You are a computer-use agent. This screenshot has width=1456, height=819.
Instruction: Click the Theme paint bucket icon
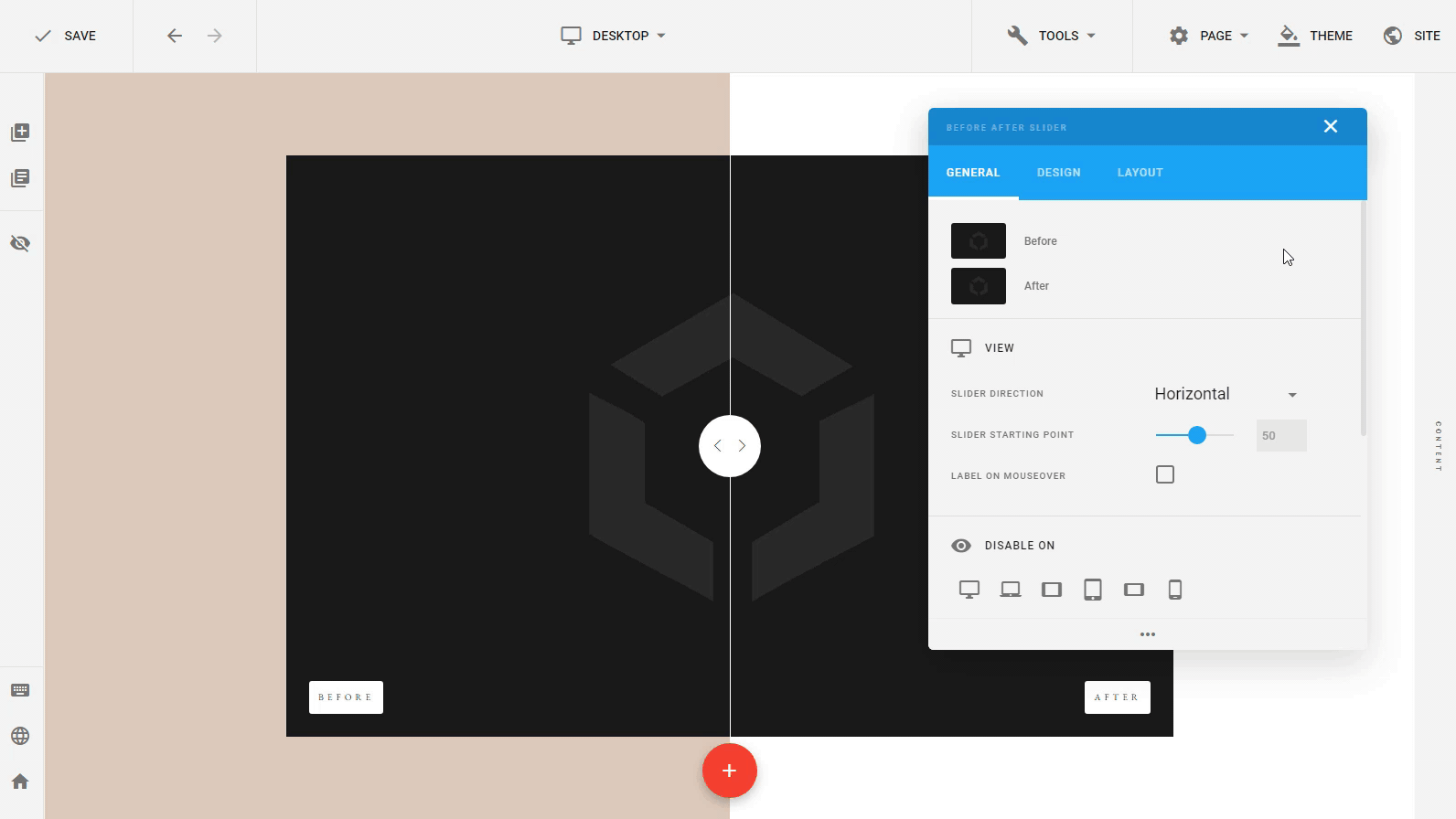tap(1289, 36)
